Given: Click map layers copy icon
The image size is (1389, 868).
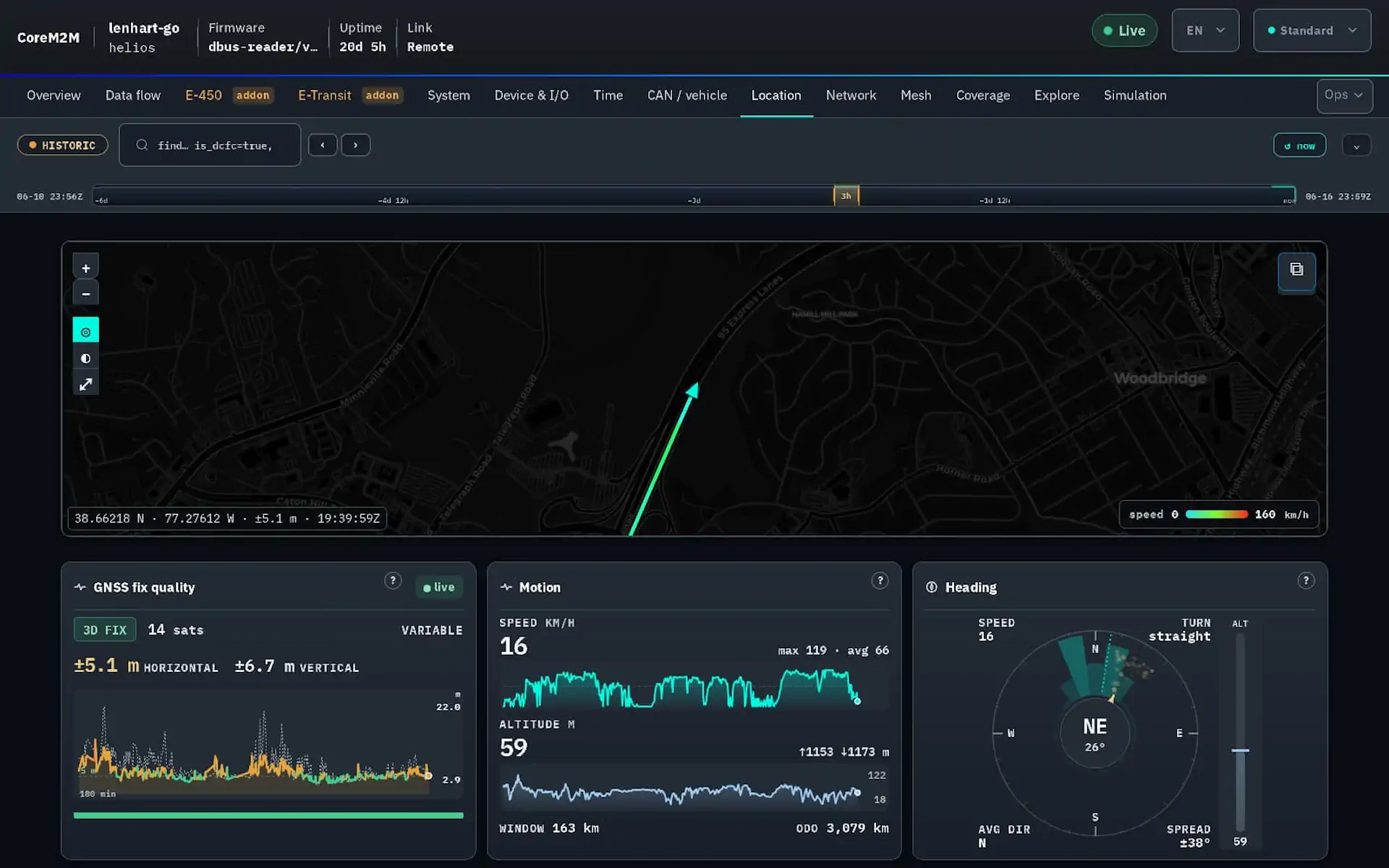Looking at the screenshot, I should pos(1296,270).
